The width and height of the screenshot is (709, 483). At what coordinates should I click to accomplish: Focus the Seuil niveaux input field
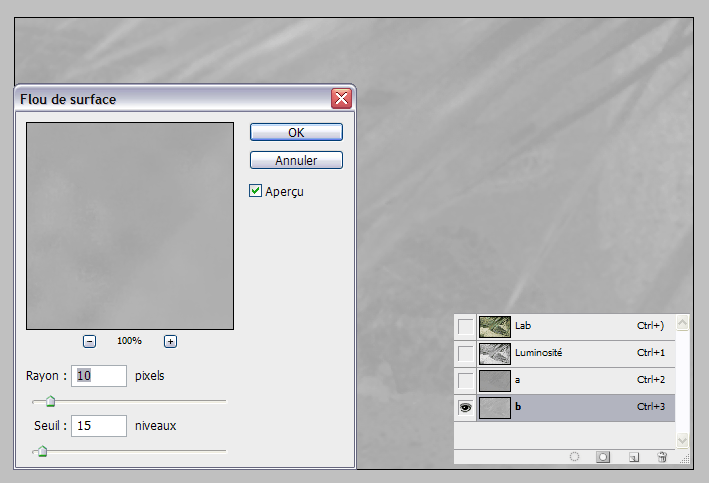99,426
